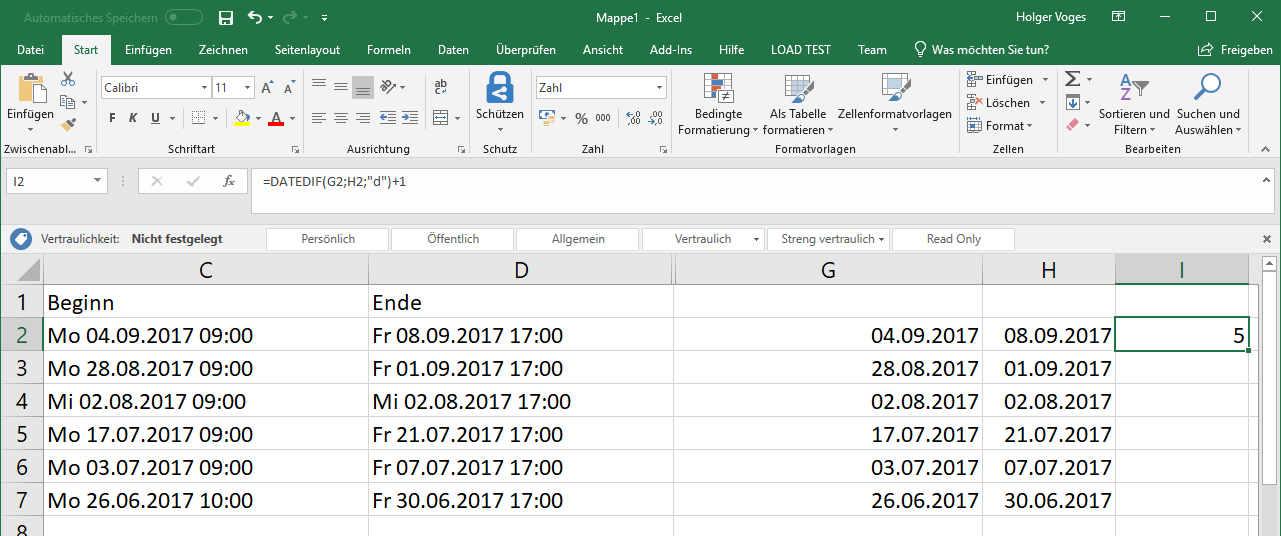The image size is (1281, 536).
Task: Click the insert function fx icon
Action: point(229,181)
